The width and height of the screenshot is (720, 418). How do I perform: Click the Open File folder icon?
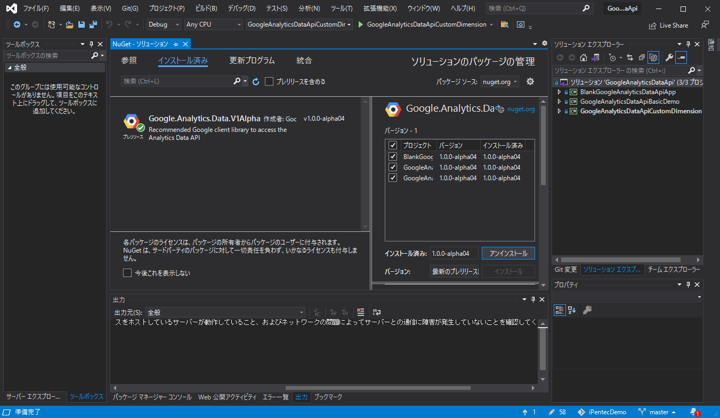tap(69, 24)
